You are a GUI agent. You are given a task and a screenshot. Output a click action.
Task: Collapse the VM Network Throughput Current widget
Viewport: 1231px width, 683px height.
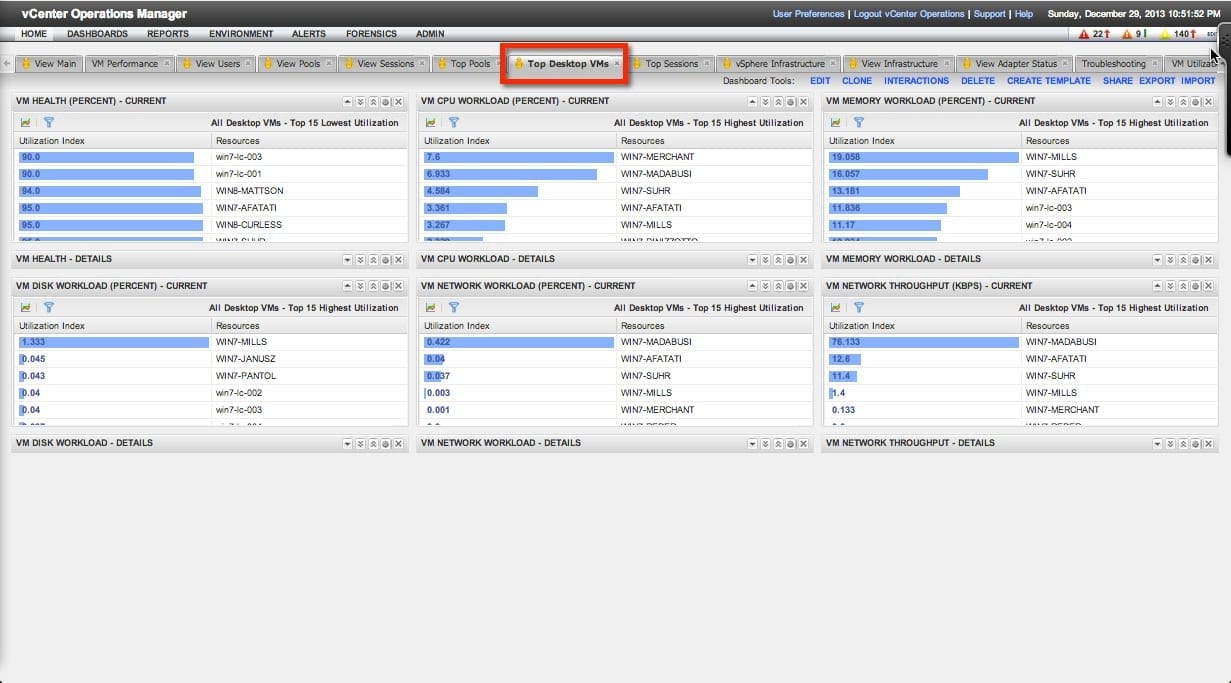tap(1158, 286)
